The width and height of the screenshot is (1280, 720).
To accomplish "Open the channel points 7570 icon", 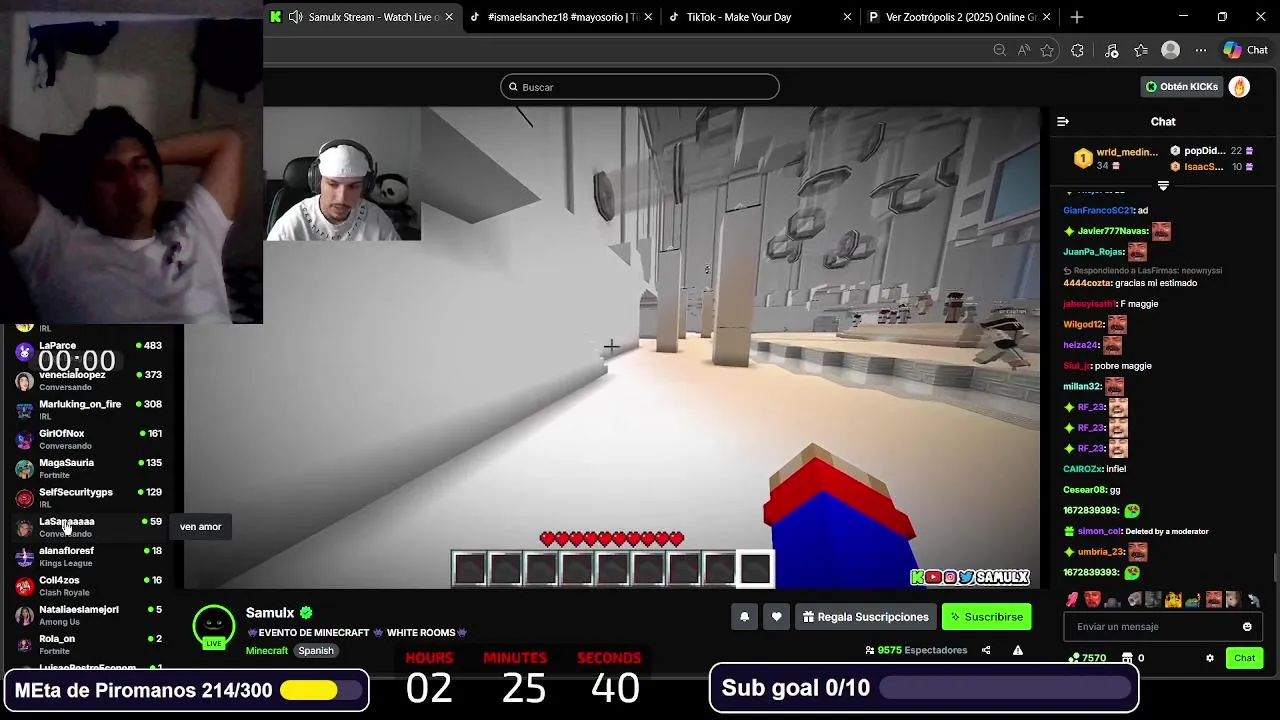I will click(x=1087, y=658).
